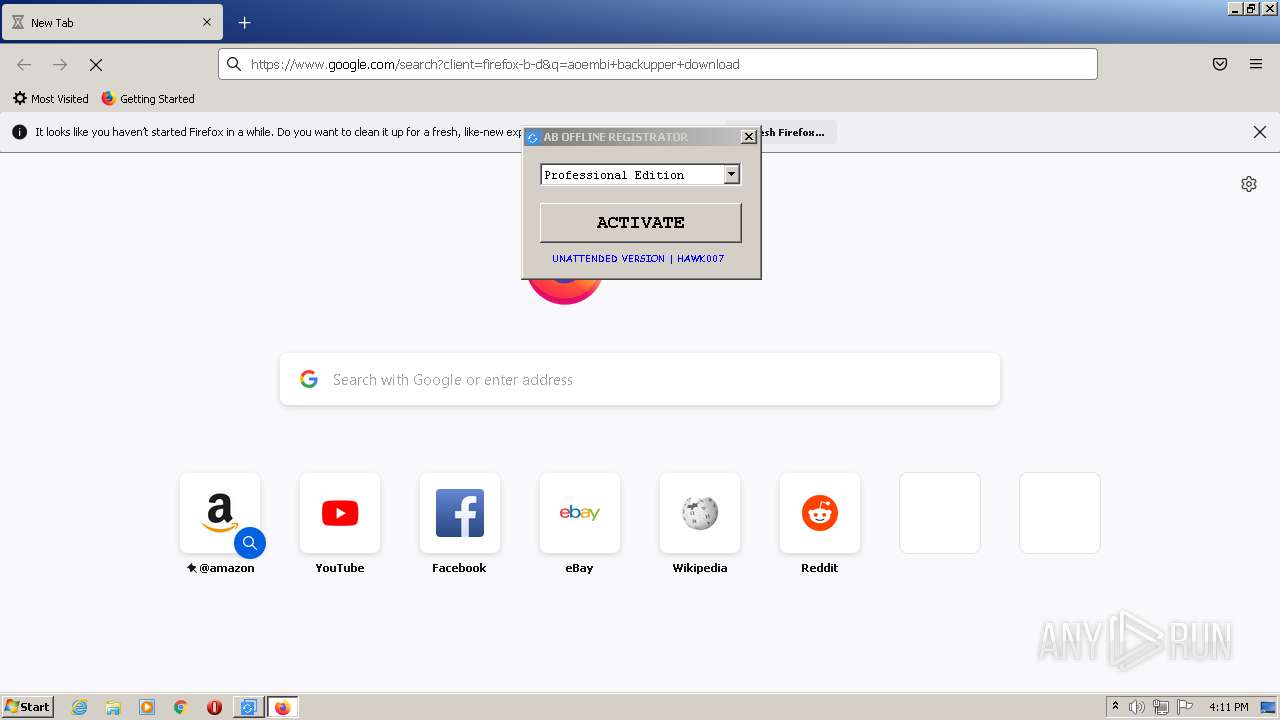Image resolution: width=1280 pixels, height=720 pixels.
Task: Open the Wikipedia shortcut tile
Action: point(700,513)
